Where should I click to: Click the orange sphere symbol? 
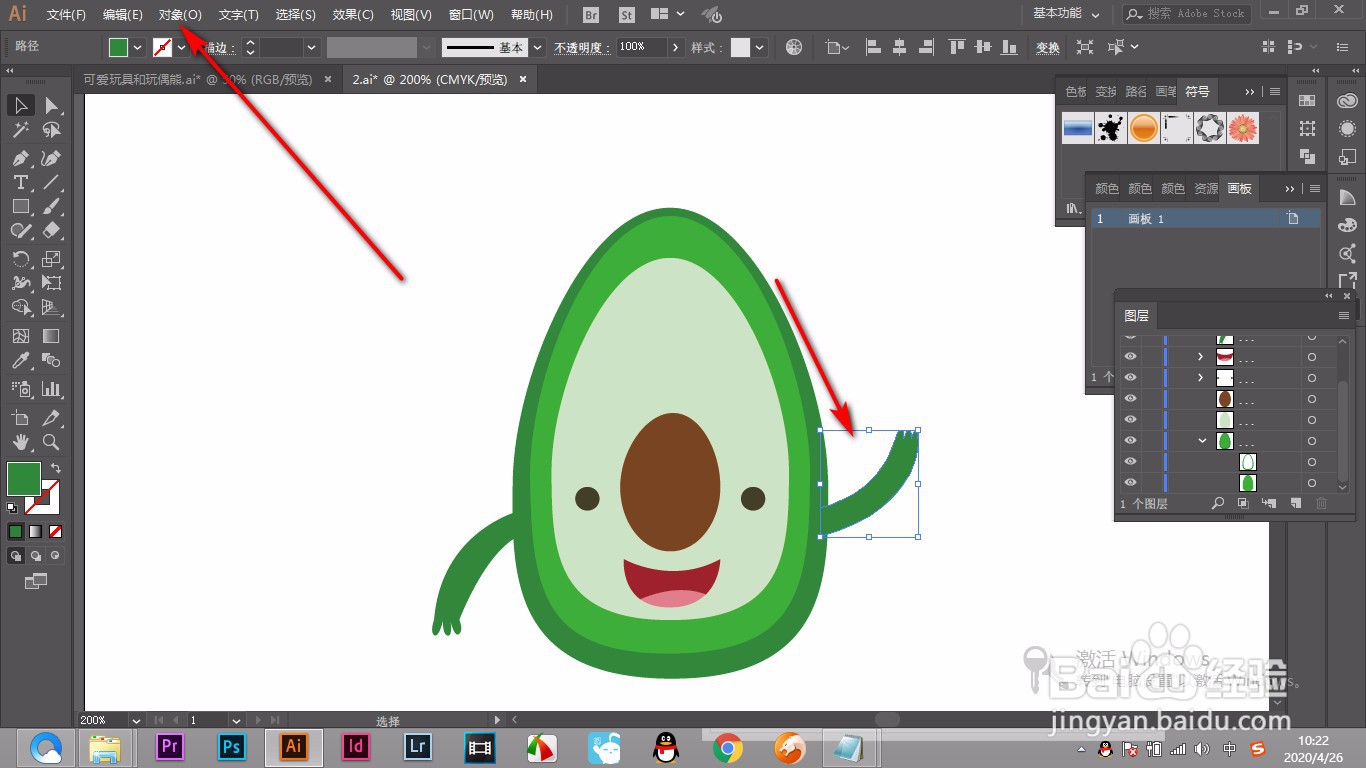1144,128
